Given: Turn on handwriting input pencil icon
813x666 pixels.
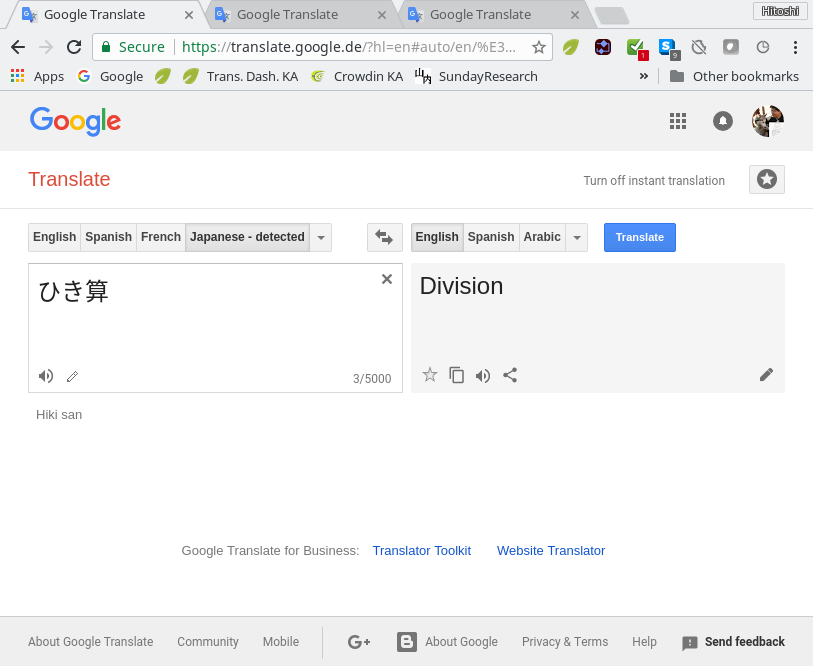Looking at the screenshot, I should click(x=73, y=376).
